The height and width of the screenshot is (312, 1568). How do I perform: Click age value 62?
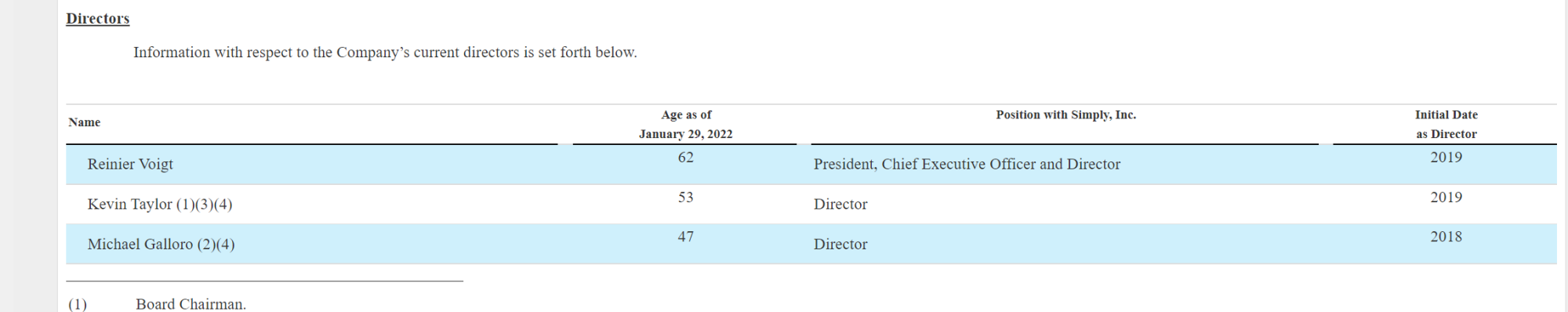coord(685,158)
